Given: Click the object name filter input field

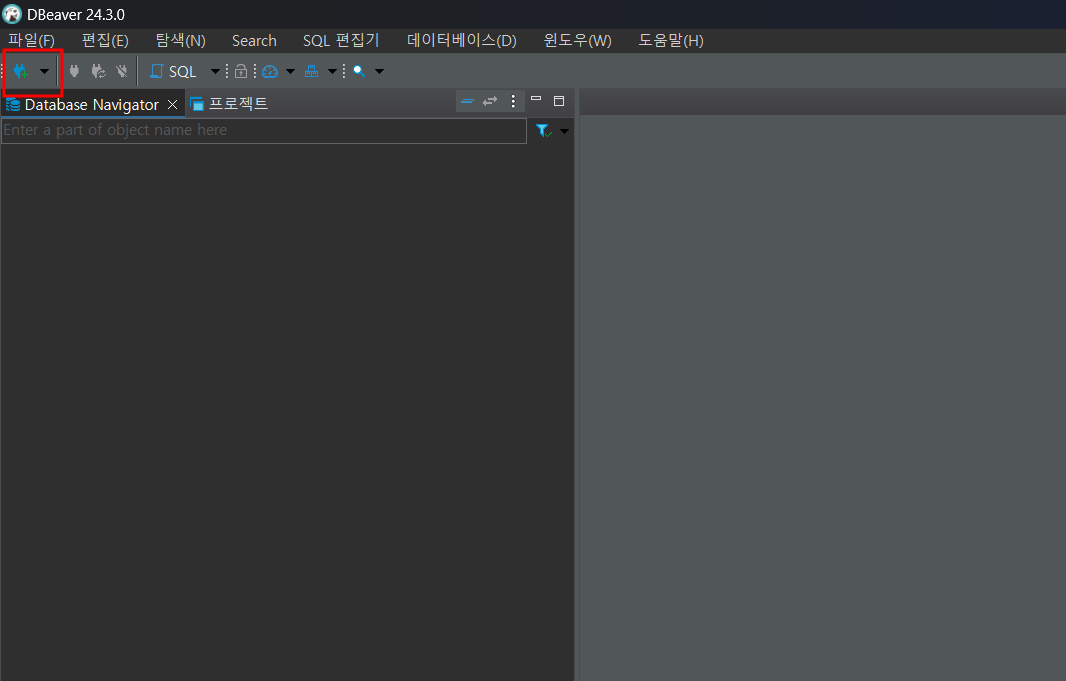Looking at the screenshot, I should pos(264,130).
